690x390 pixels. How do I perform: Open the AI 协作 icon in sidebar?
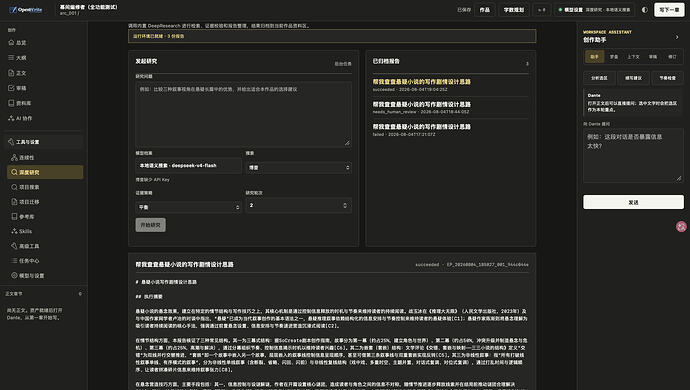click(11, 118)
